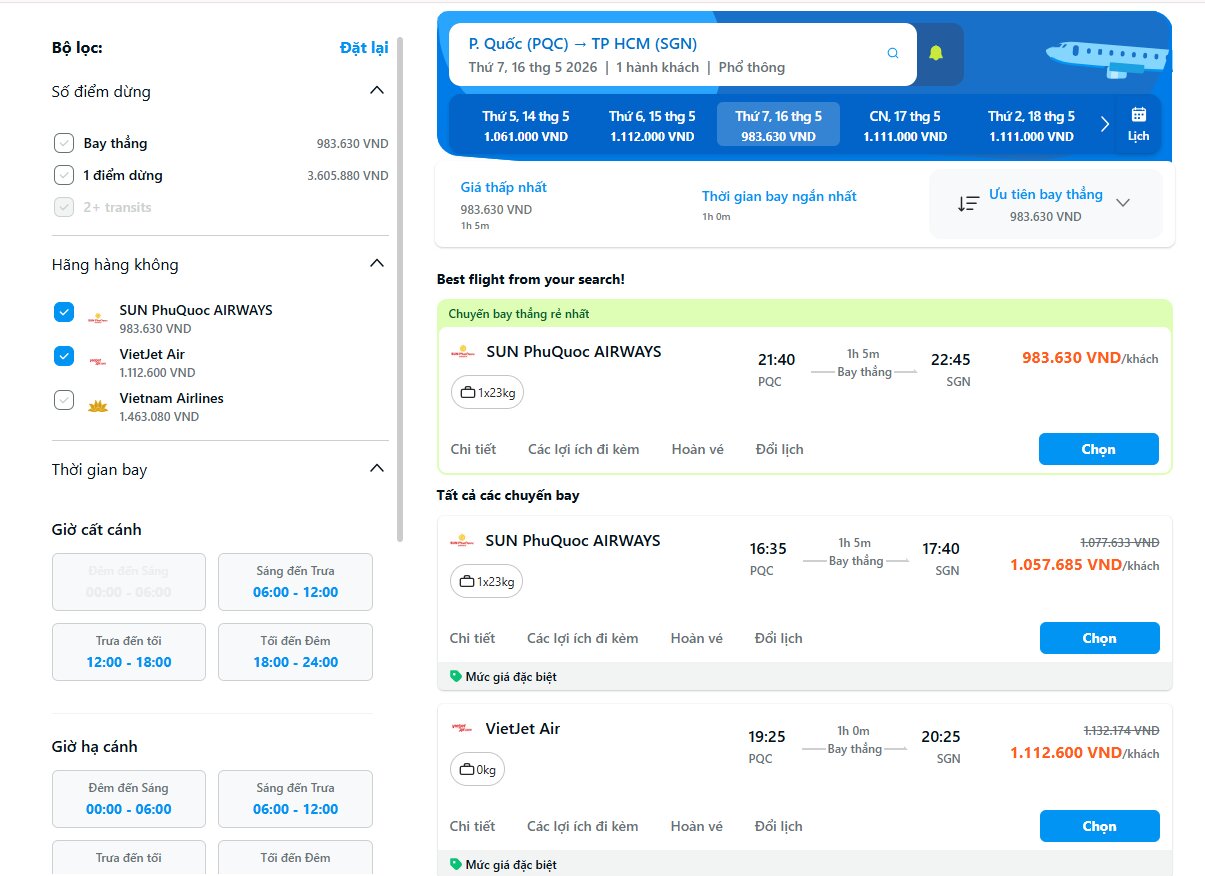
Task: Uncheck VietJet Air airline filter
Action: click(x=64, y=356)
